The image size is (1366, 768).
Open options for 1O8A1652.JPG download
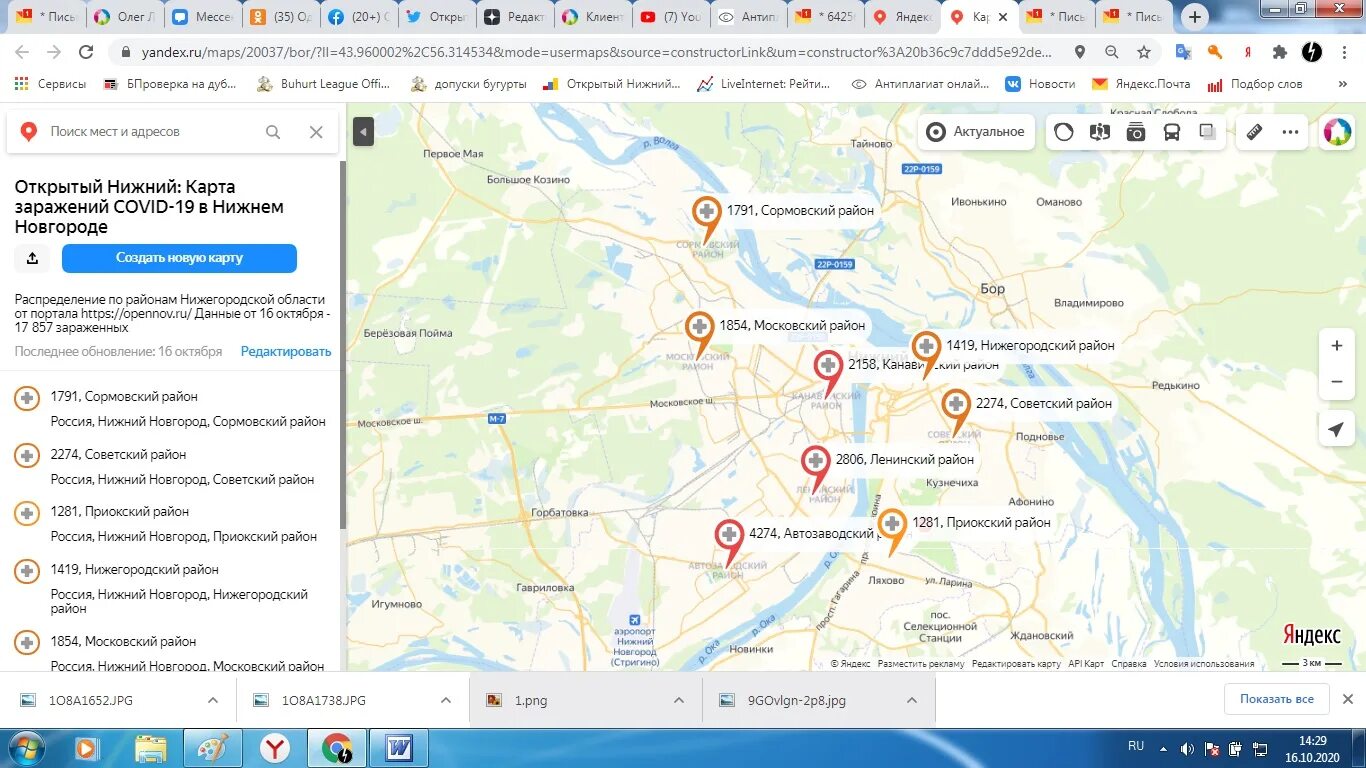click(x=213, y=700)
